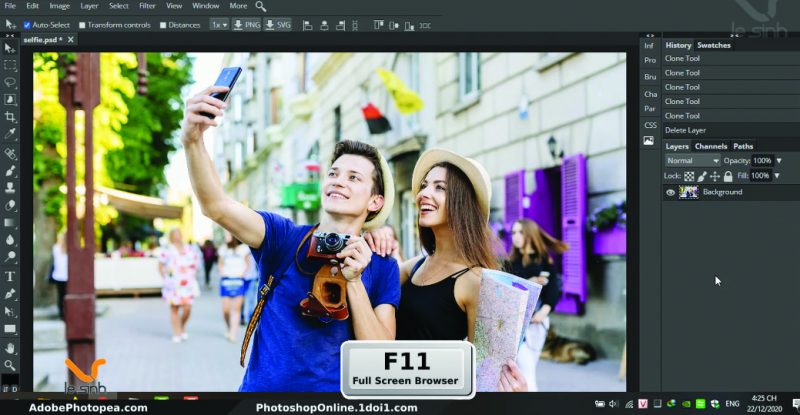Image resolution: width=800 pixels, height=415 pixels.
Task: Open the taskbar volume icon
Action: click(x=613, y=404)
